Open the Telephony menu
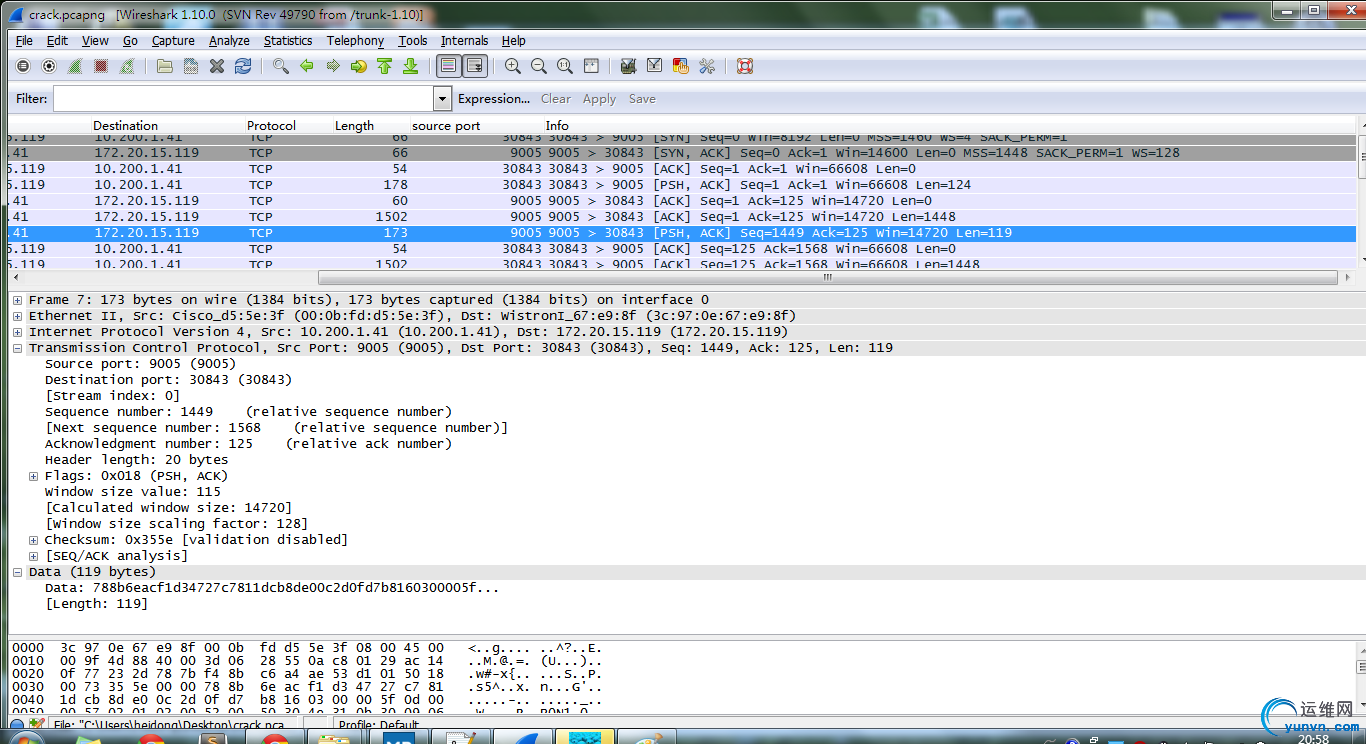The image size is (1366, 744). [355, 40]
